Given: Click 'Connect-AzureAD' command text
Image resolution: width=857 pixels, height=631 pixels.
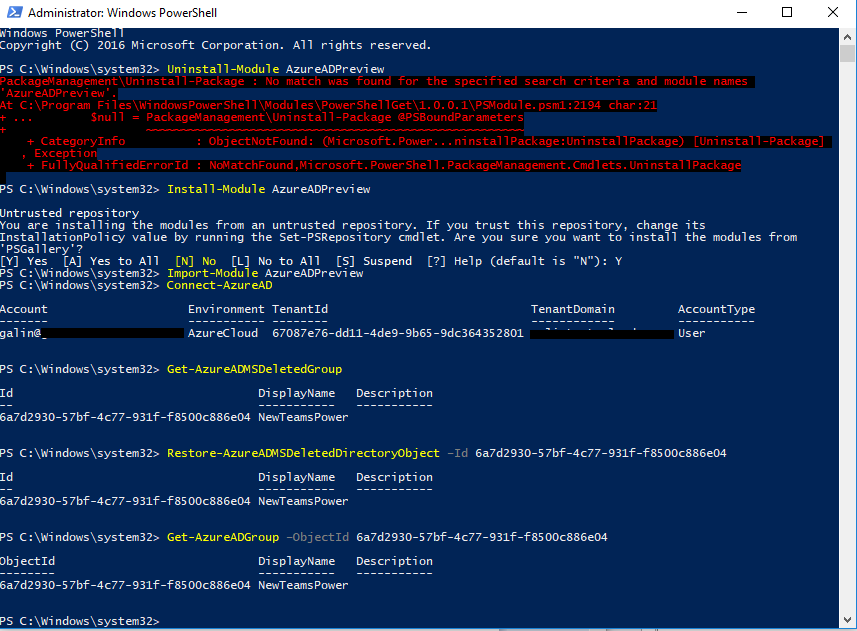Looking at the screenshot, I should [219, 285].
